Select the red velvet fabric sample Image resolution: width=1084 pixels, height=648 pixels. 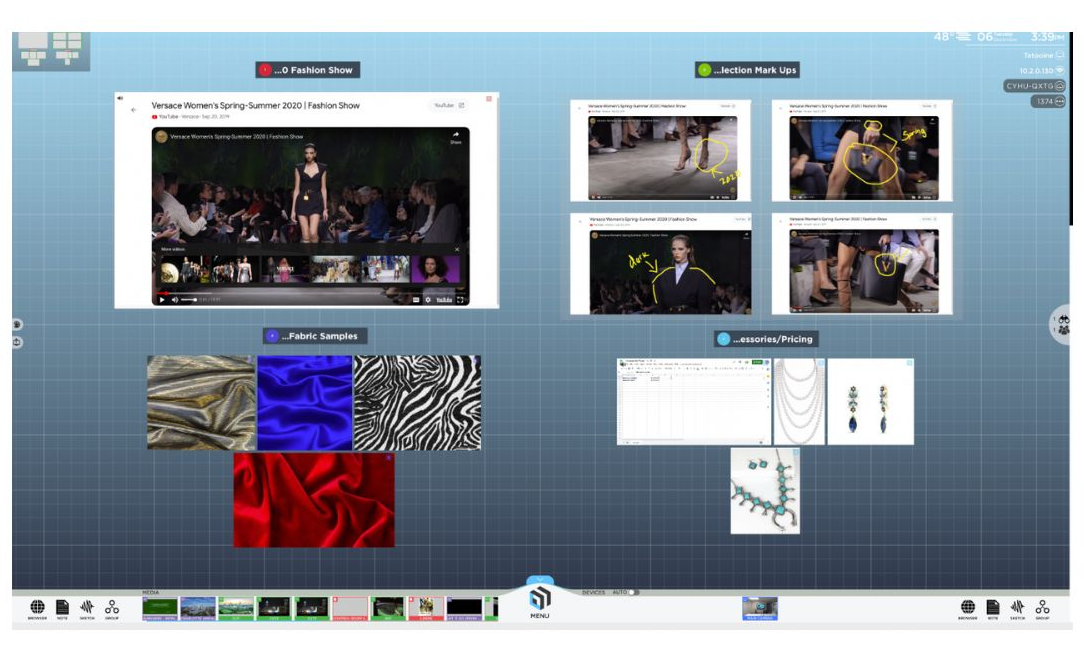pos(314,500)
